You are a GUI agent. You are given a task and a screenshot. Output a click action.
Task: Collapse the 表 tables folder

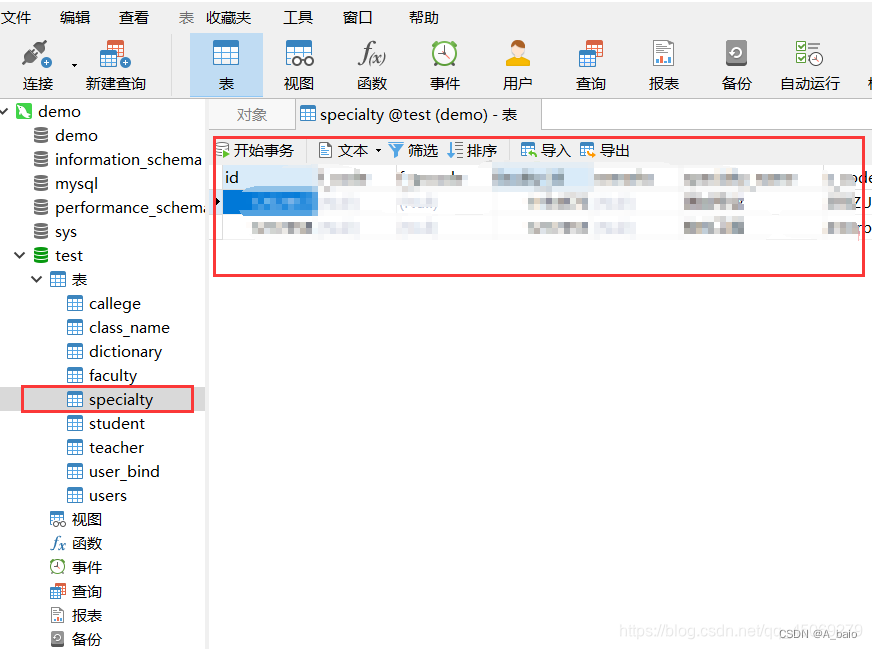[36, 279]
